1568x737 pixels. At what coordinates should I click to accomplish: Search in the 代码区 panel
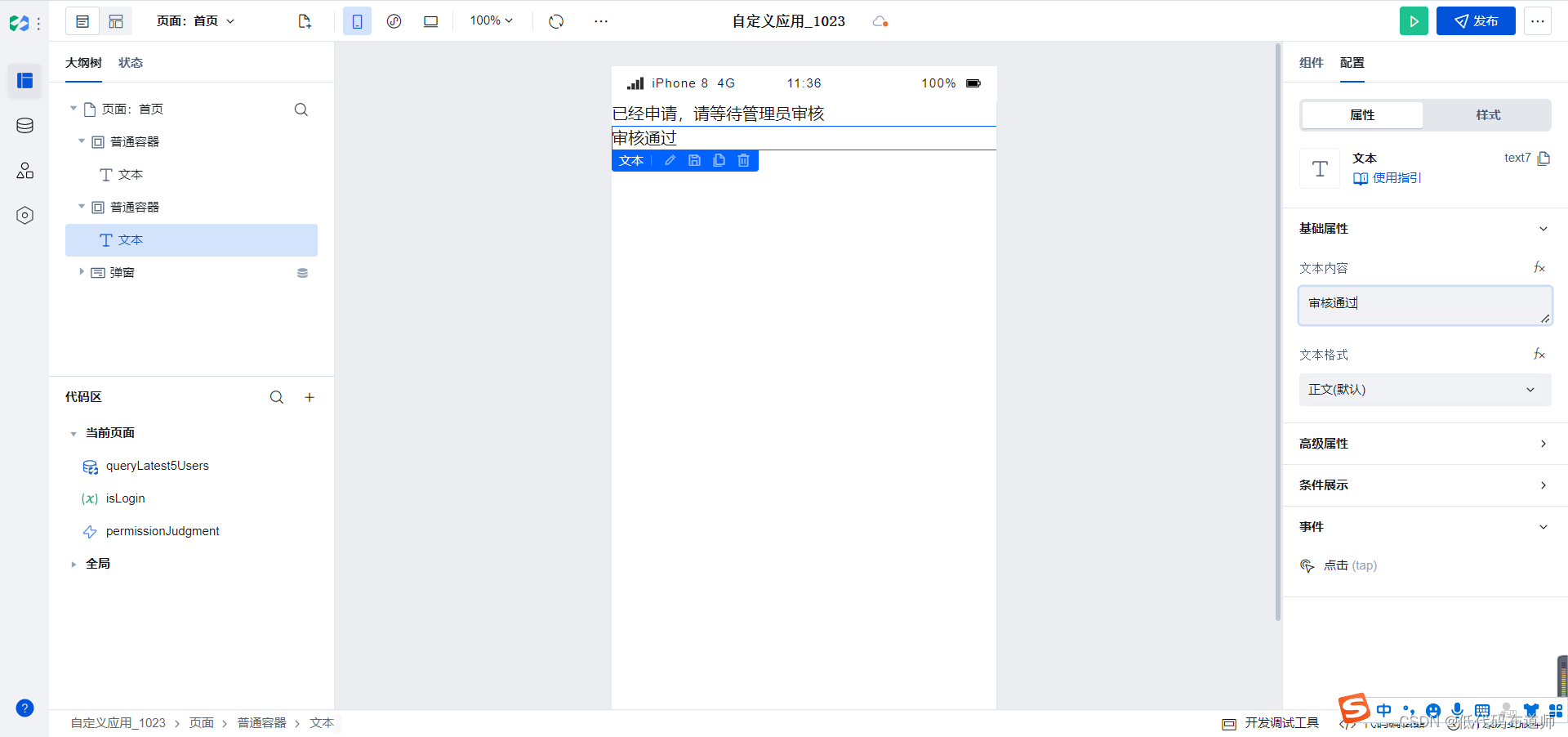[x=277, y=397]
